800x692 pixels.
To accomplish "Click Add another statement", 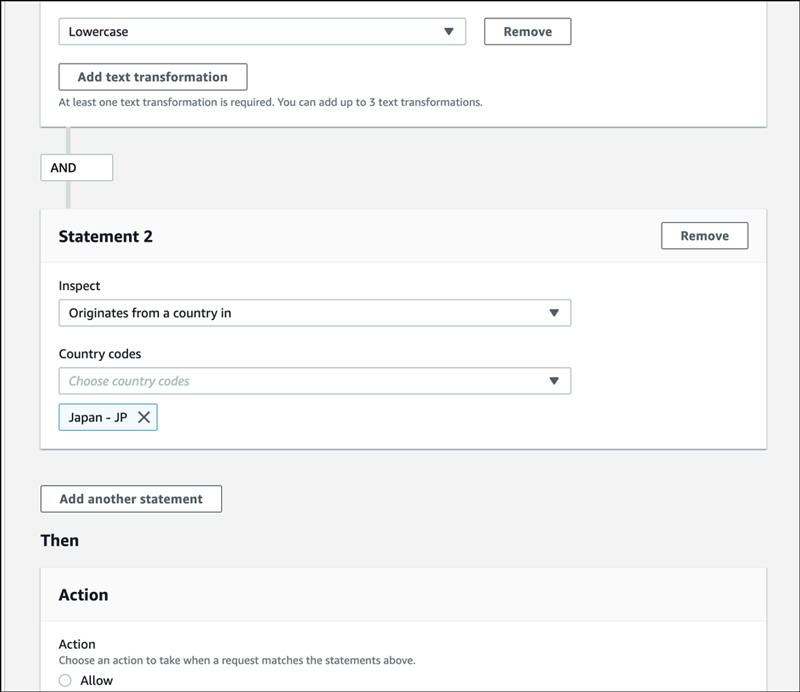I will pos(131,499).
